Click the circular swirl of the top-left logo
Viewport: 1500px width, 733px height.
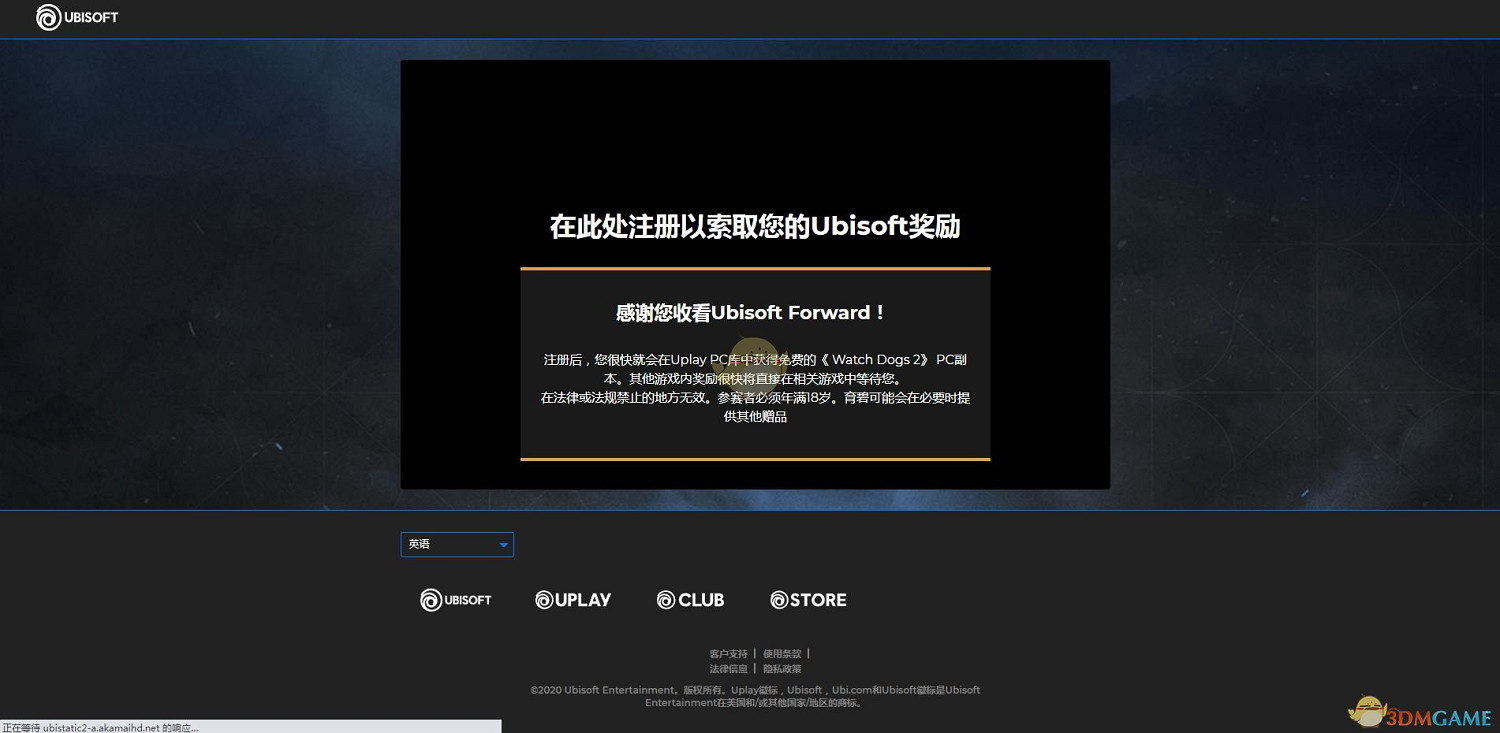[47, 17]
